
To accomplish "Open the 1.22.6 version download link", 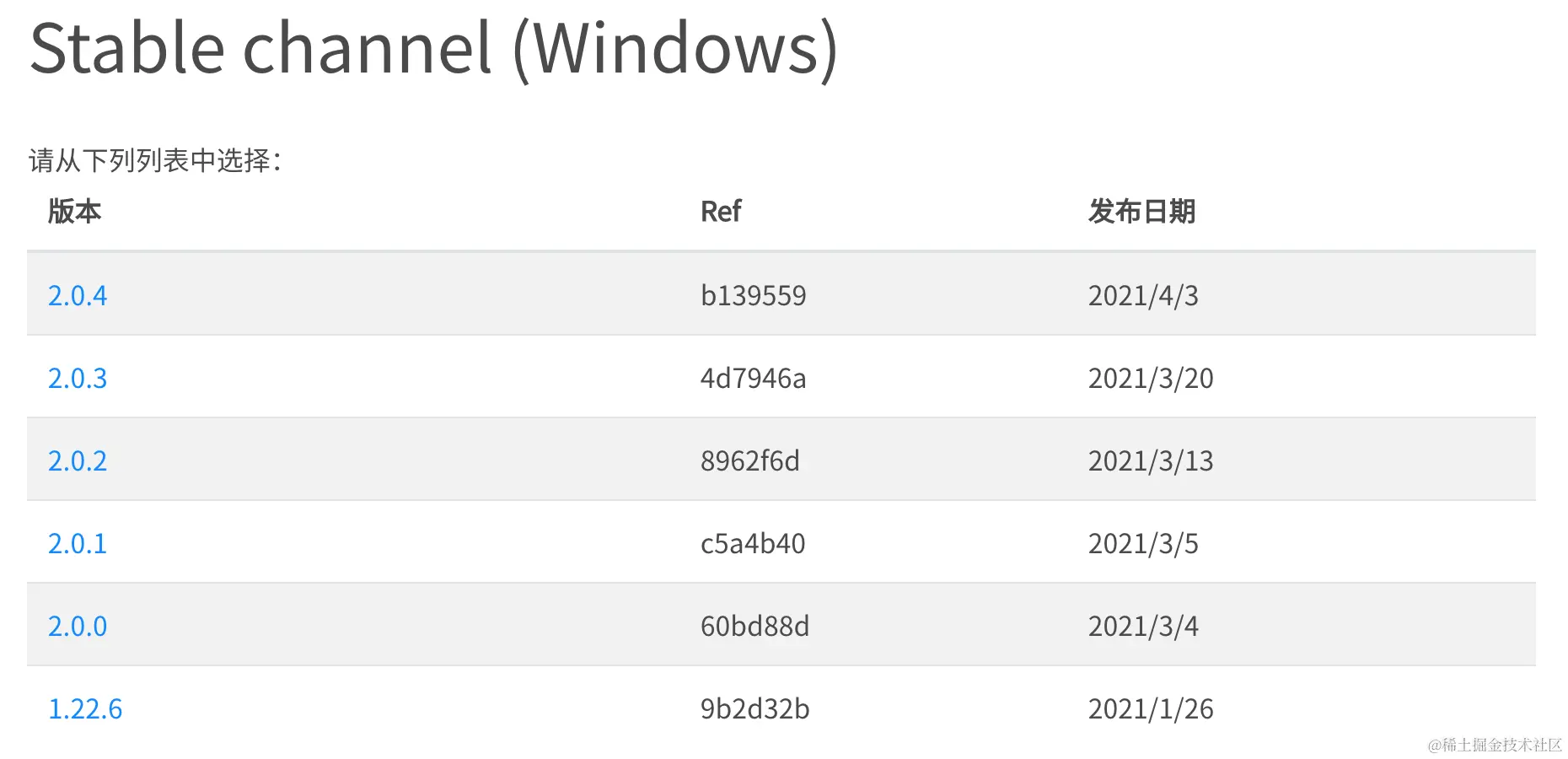I will (x=85, y=708).
